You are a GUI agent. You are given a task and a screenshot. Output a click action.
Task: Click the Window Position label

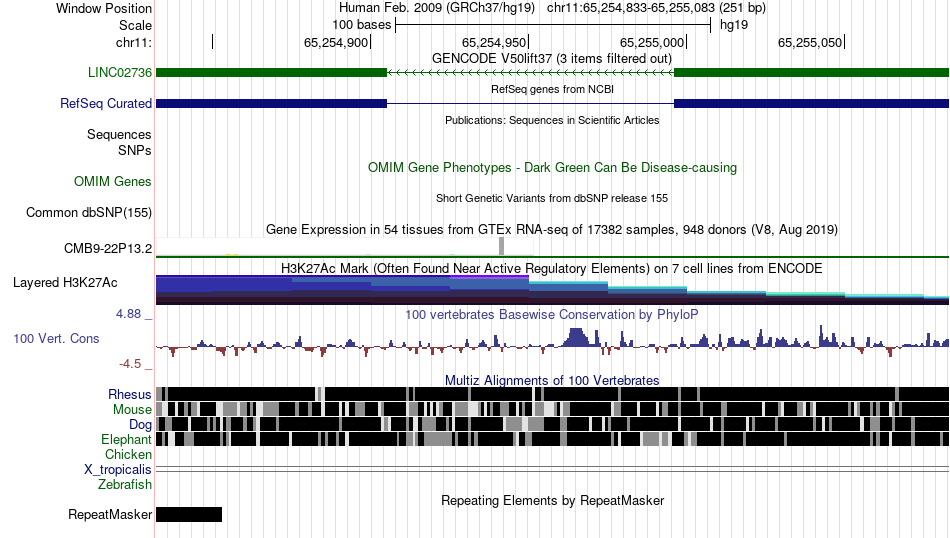104,8
